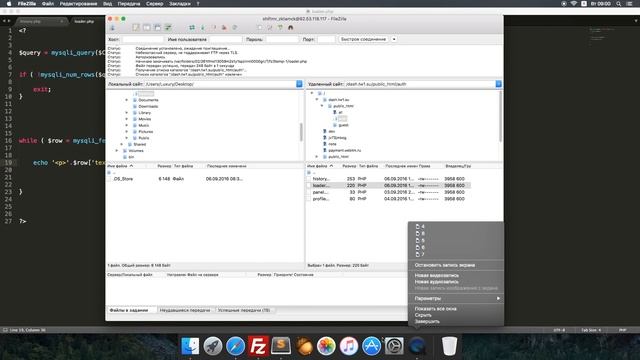Viewport: 640px width, 360px height.
Task: Open the remote site path dropdown
Action: click(498, 84)
